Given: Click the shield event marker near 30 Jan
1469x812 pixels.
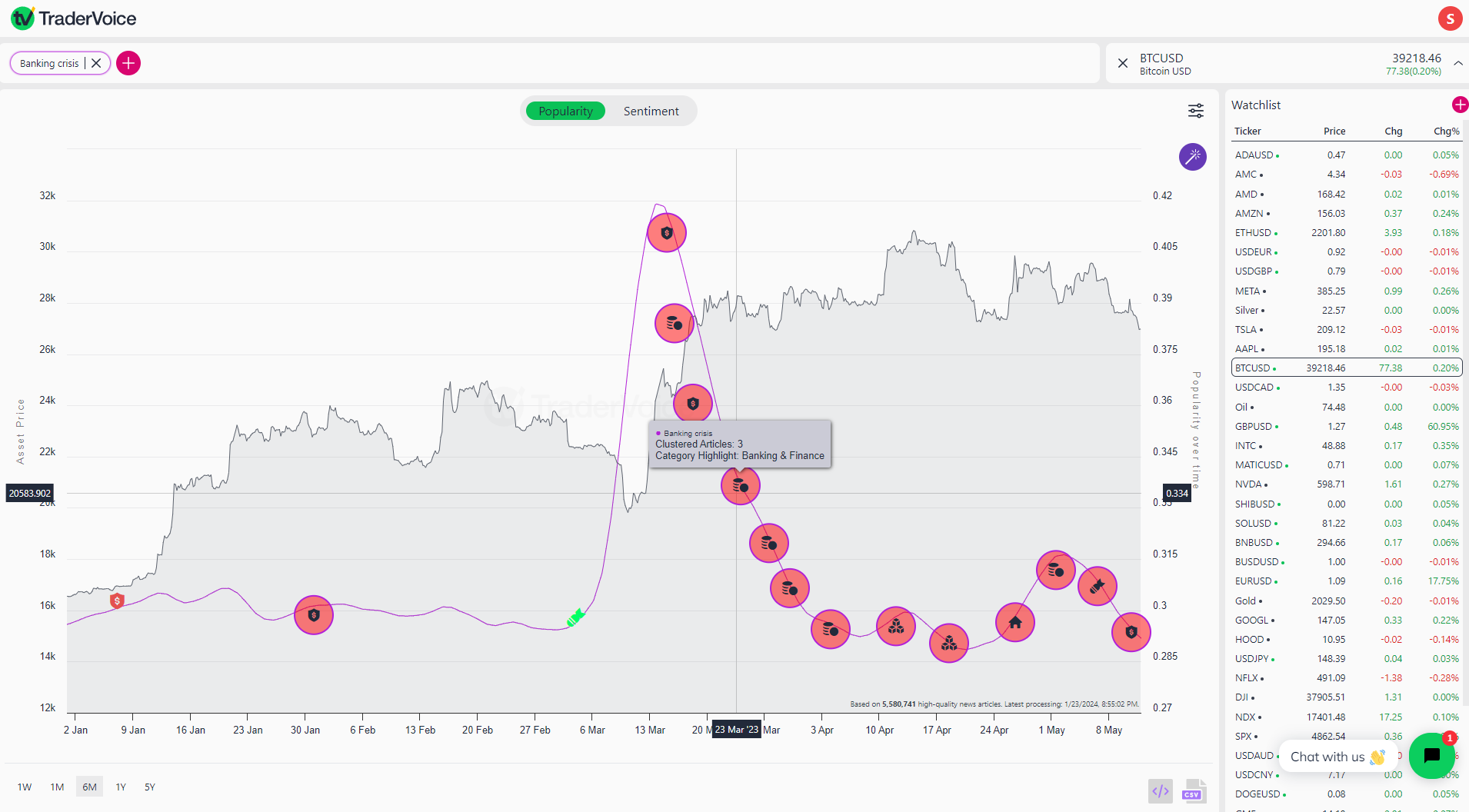Looking at the screenshot, I should [314, 614].
